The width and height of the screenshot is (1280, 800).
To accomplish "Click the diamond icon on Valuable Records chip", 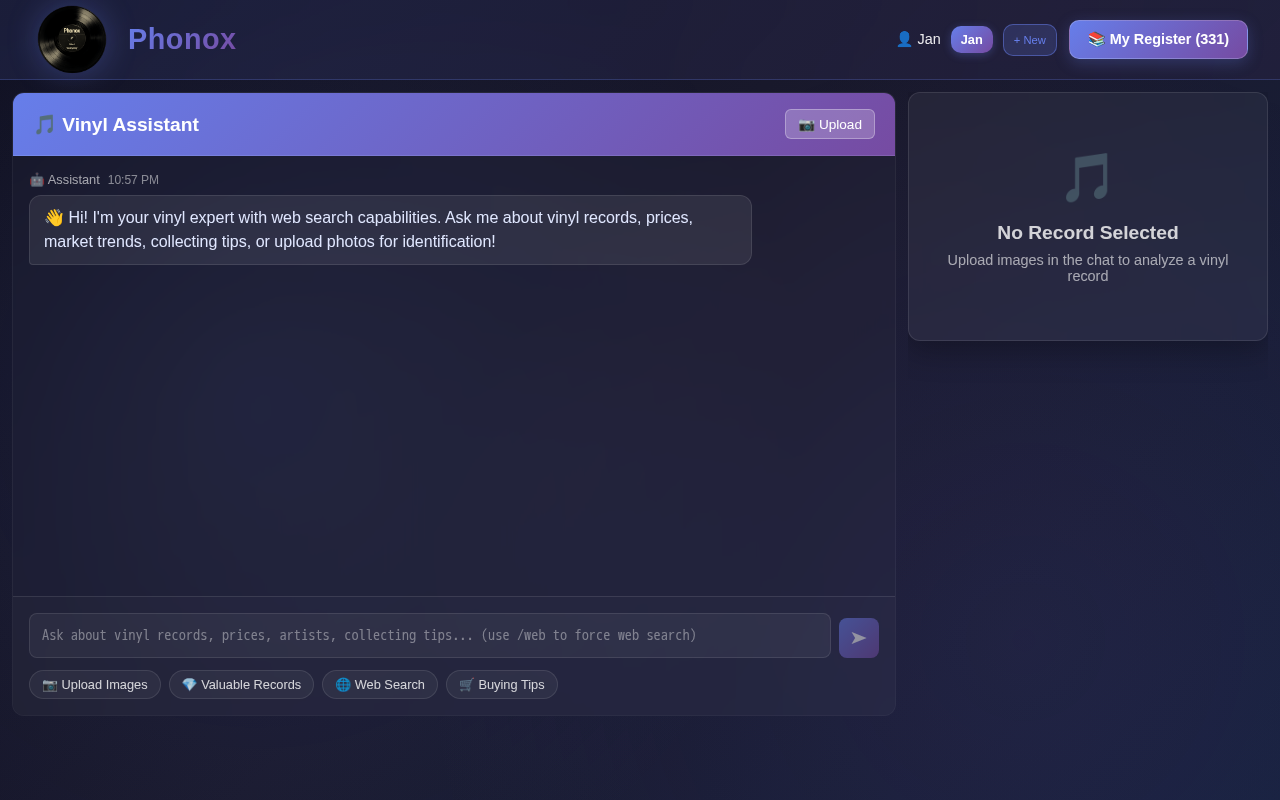I will click(189, 684).
